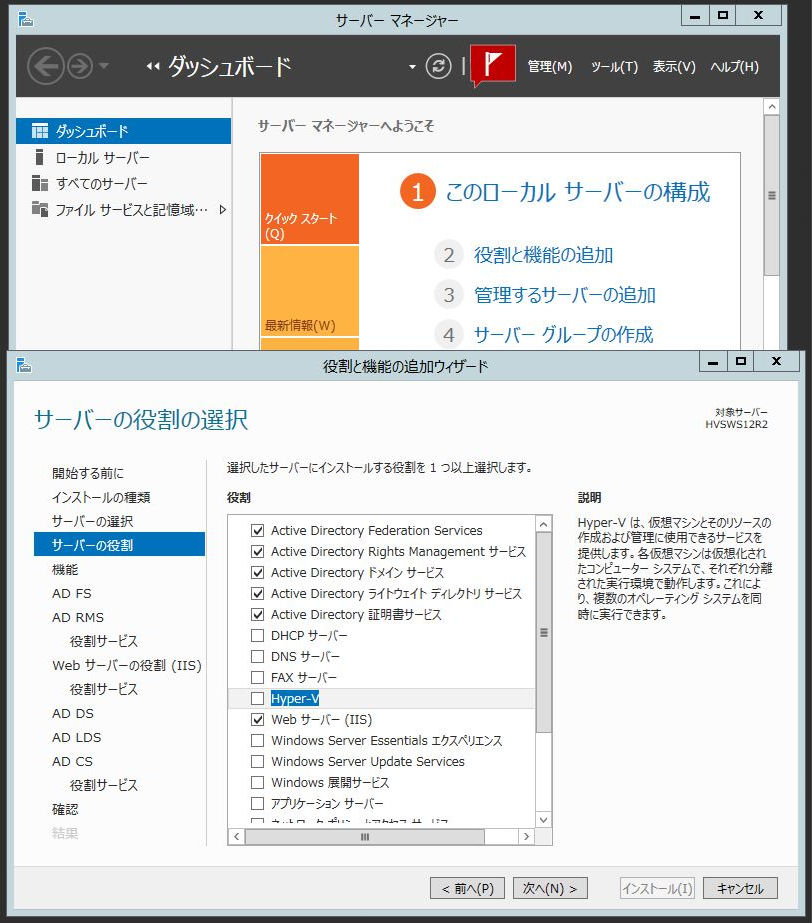Check Windows Server Essentials エクスペリエンス
This screenshot has width=812, height=923.
[257, 741]
